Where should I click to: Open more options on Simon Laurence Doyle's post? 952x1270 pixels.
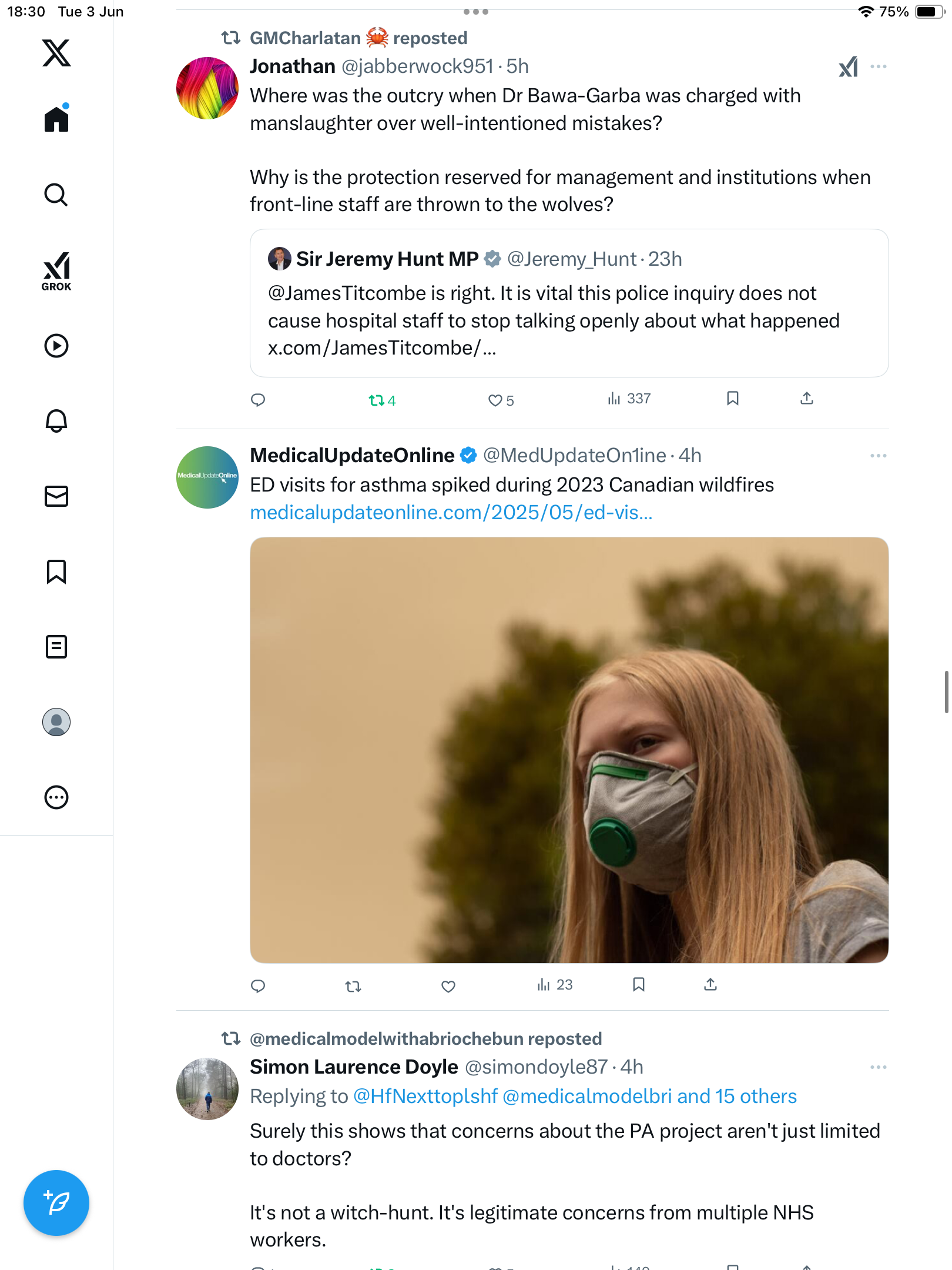(x=879, y=1067)
